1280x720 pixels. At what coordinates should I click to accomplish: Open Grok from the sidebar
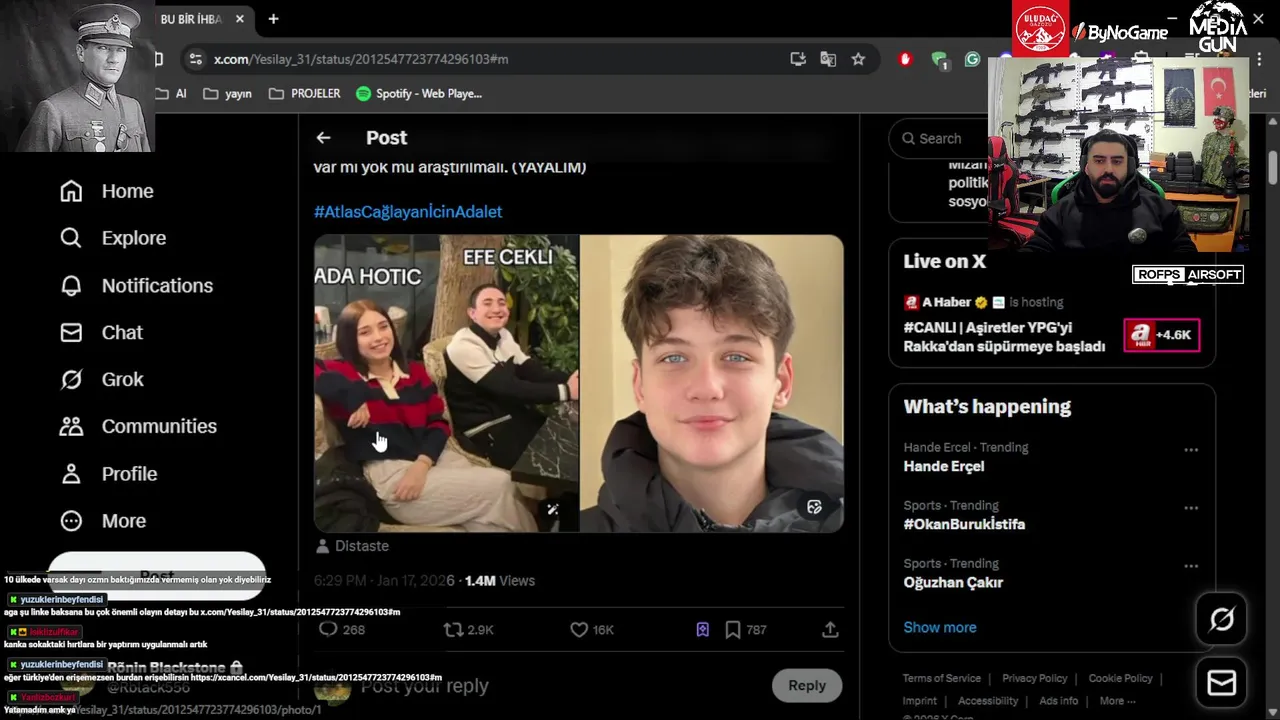click(x=101, y=379)
